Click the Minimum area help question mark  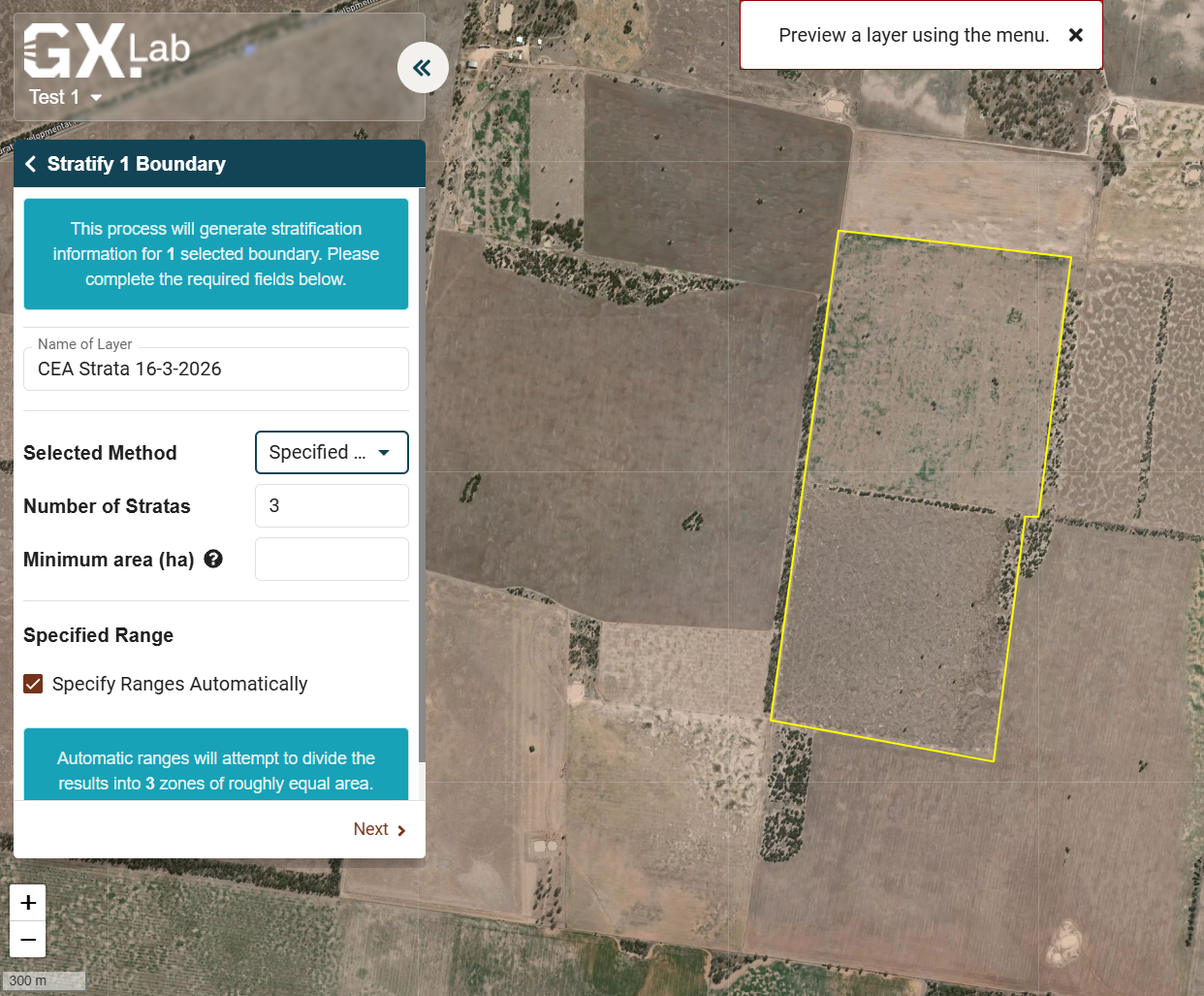(x=214, y=559)
